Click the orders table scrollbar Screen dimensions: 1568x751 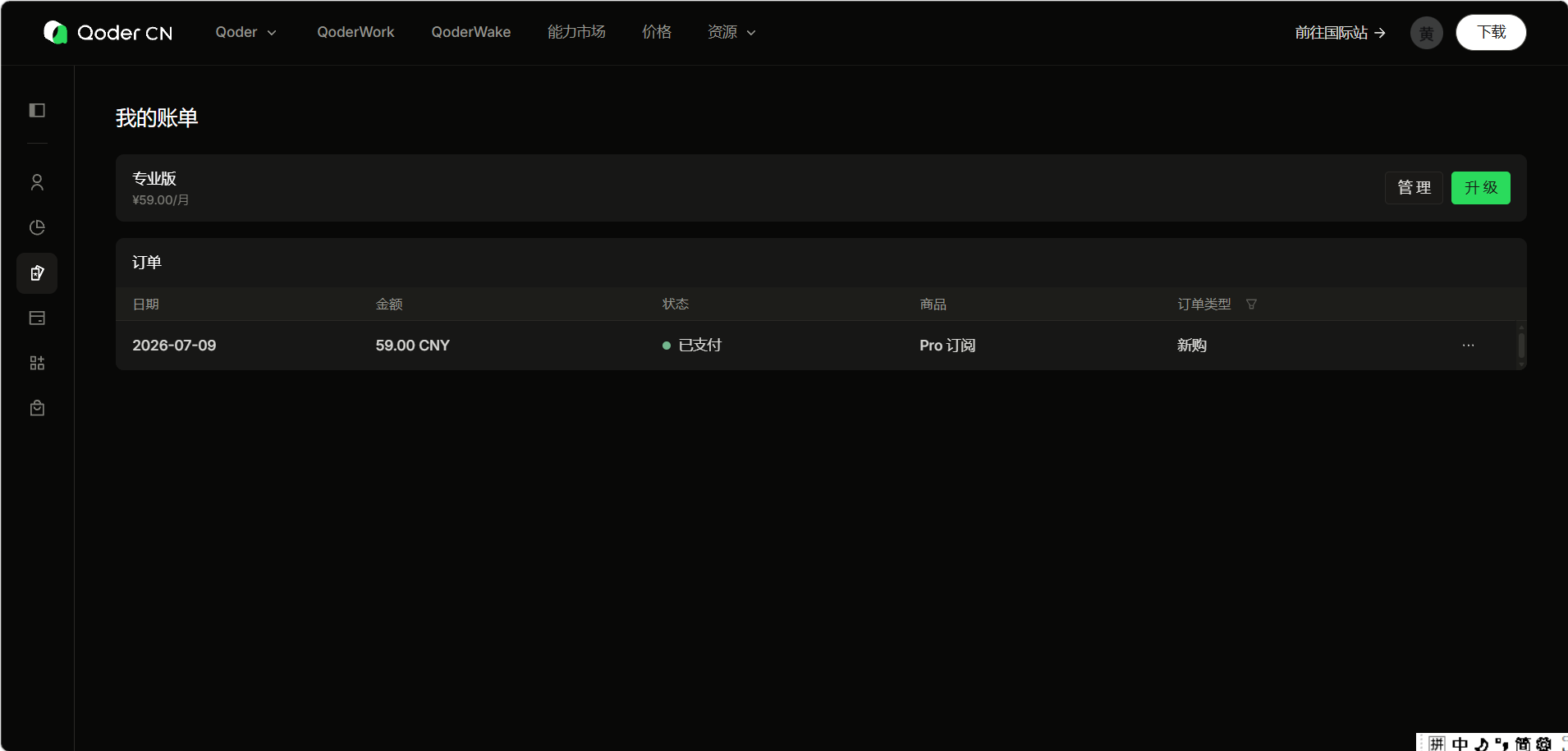tap(1521, 346)
